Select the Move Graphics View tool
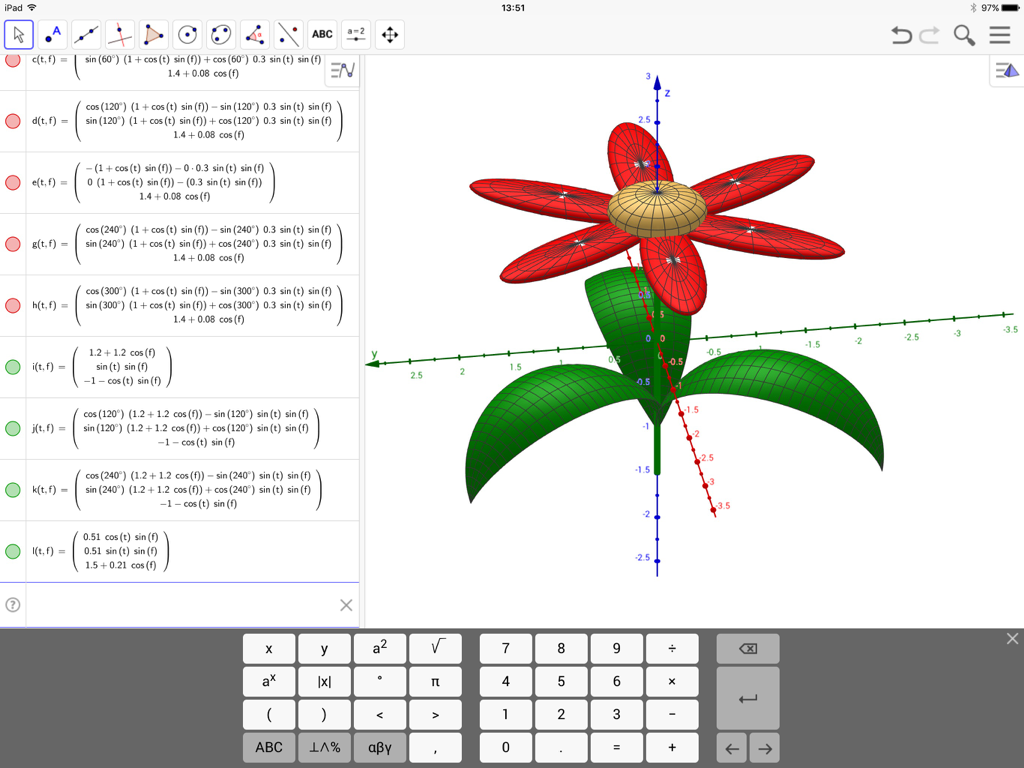This screenshot has height=768, width=1024. pos(390,34)
